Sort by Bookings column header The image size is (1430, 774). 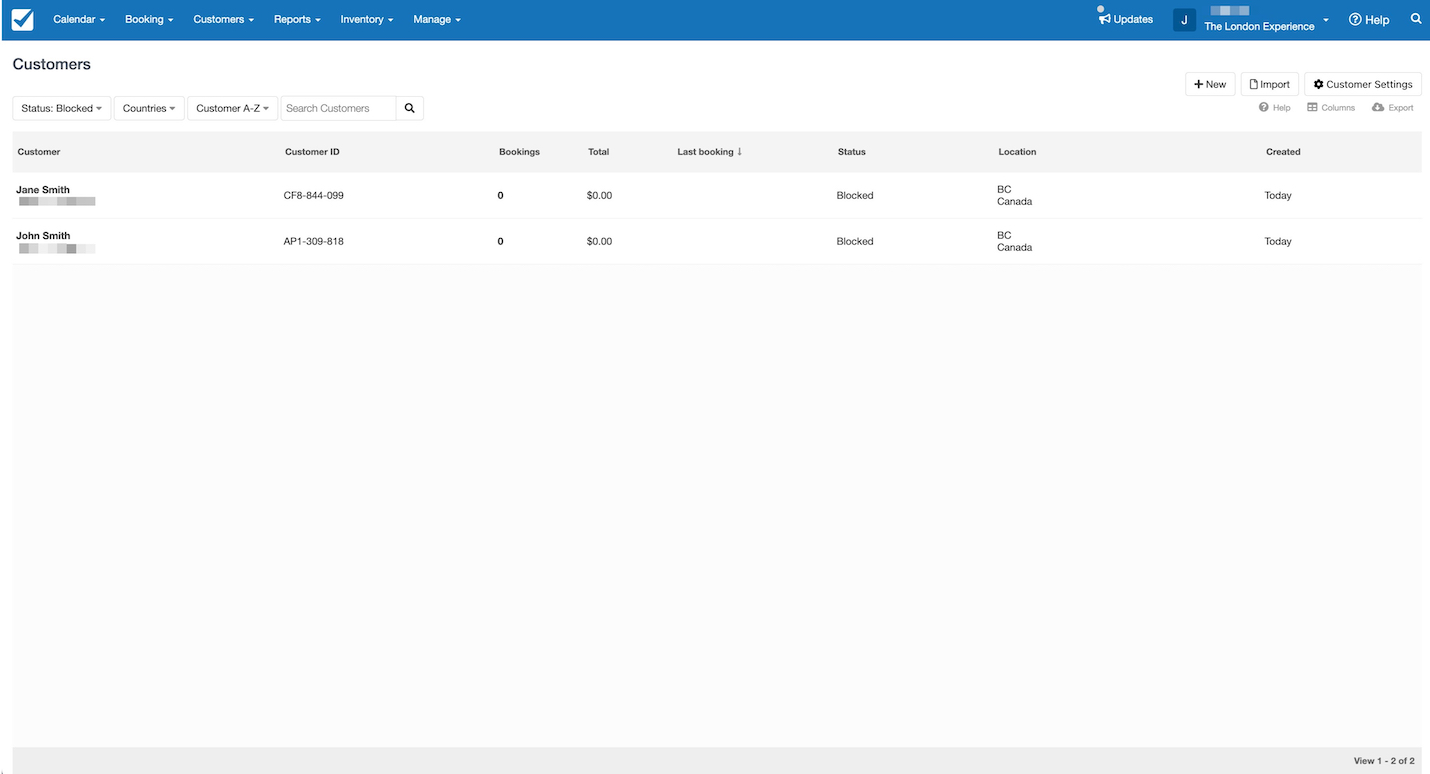pos(519,152)
